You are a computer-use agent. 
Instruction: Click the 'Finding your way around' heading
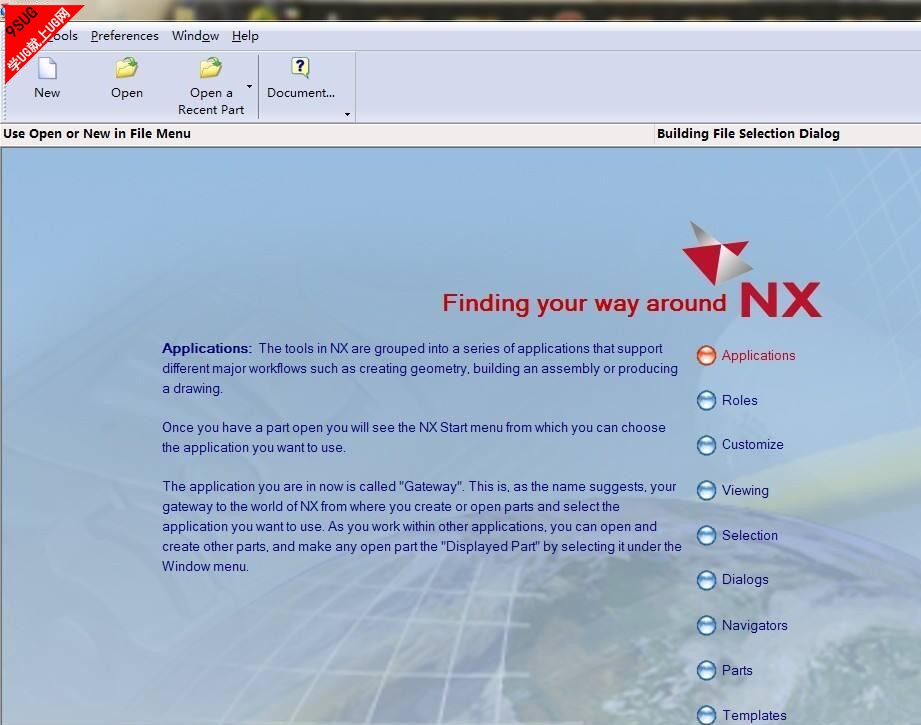point(584,303)
